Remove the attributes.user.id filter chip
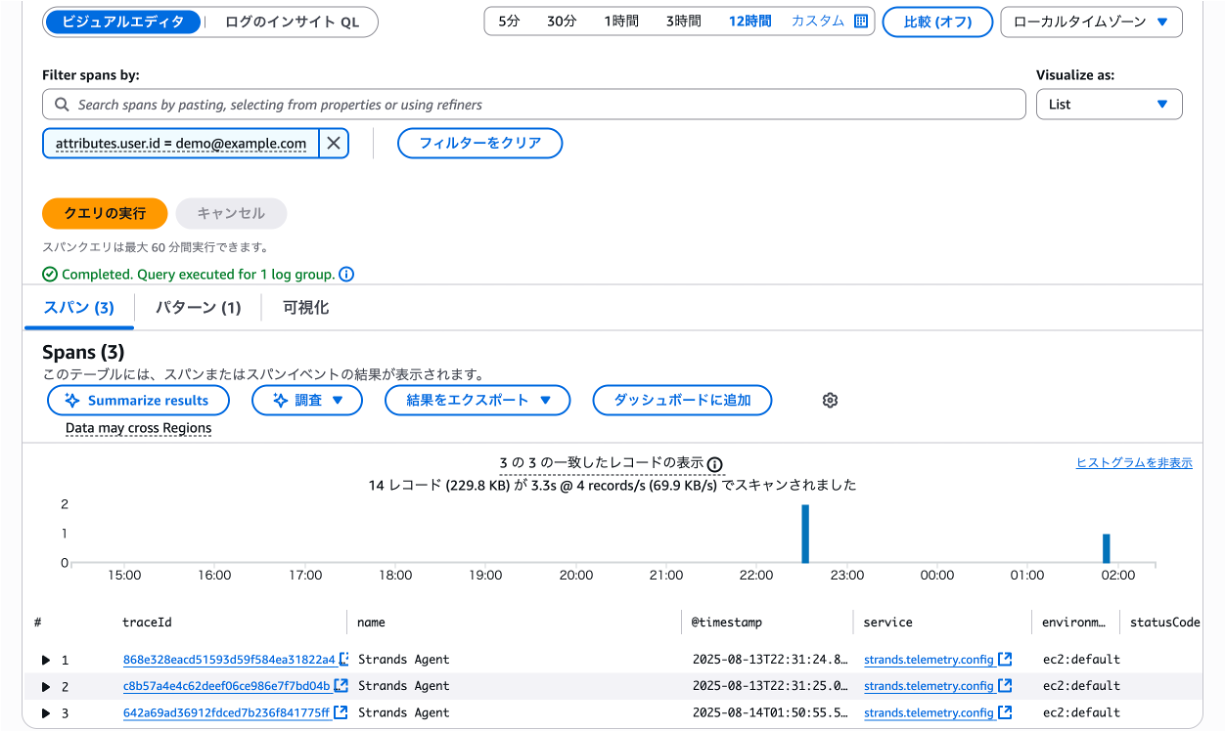Viewport: 1226px width, 732px height. click(x=334, y=144)
